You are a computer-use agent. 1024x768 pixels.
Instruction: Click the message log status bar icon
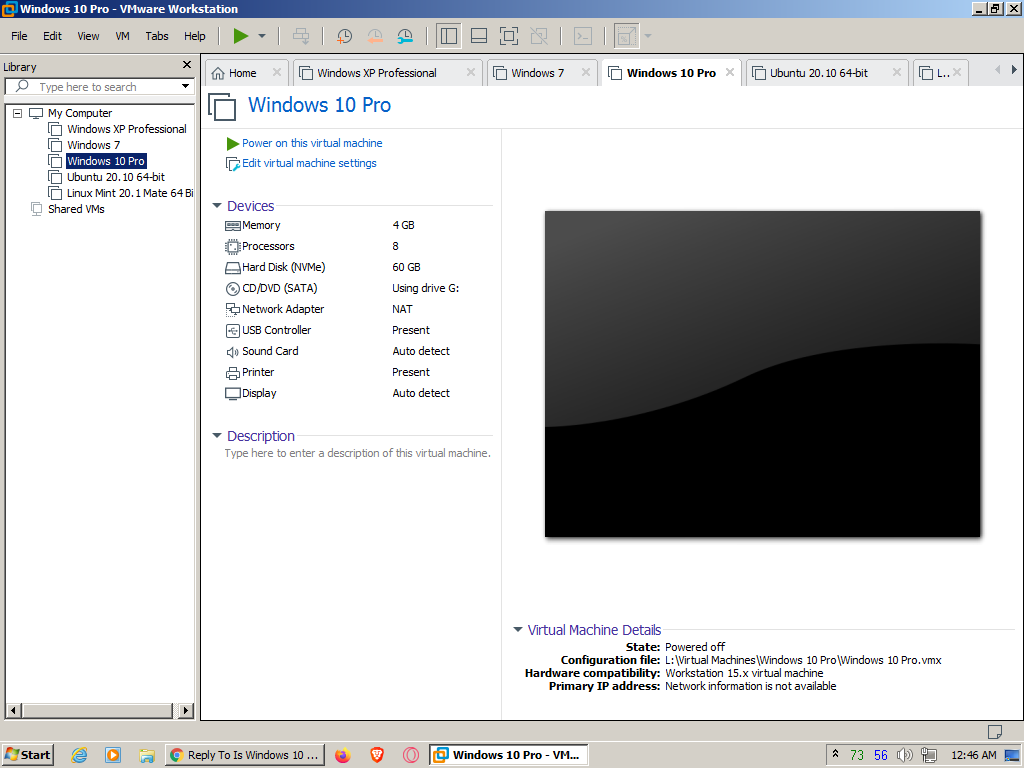point(995,731)
